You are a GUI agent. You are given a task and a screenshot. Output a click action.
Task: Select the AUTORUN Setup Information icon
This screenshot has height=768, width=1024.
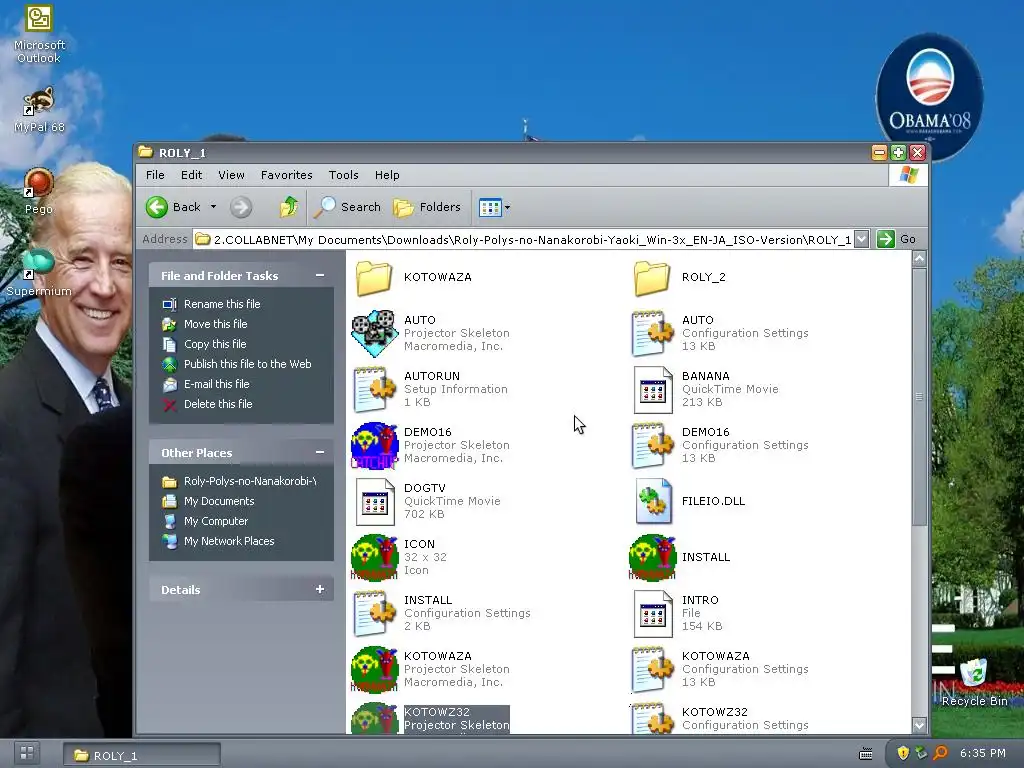coord(374,389)
